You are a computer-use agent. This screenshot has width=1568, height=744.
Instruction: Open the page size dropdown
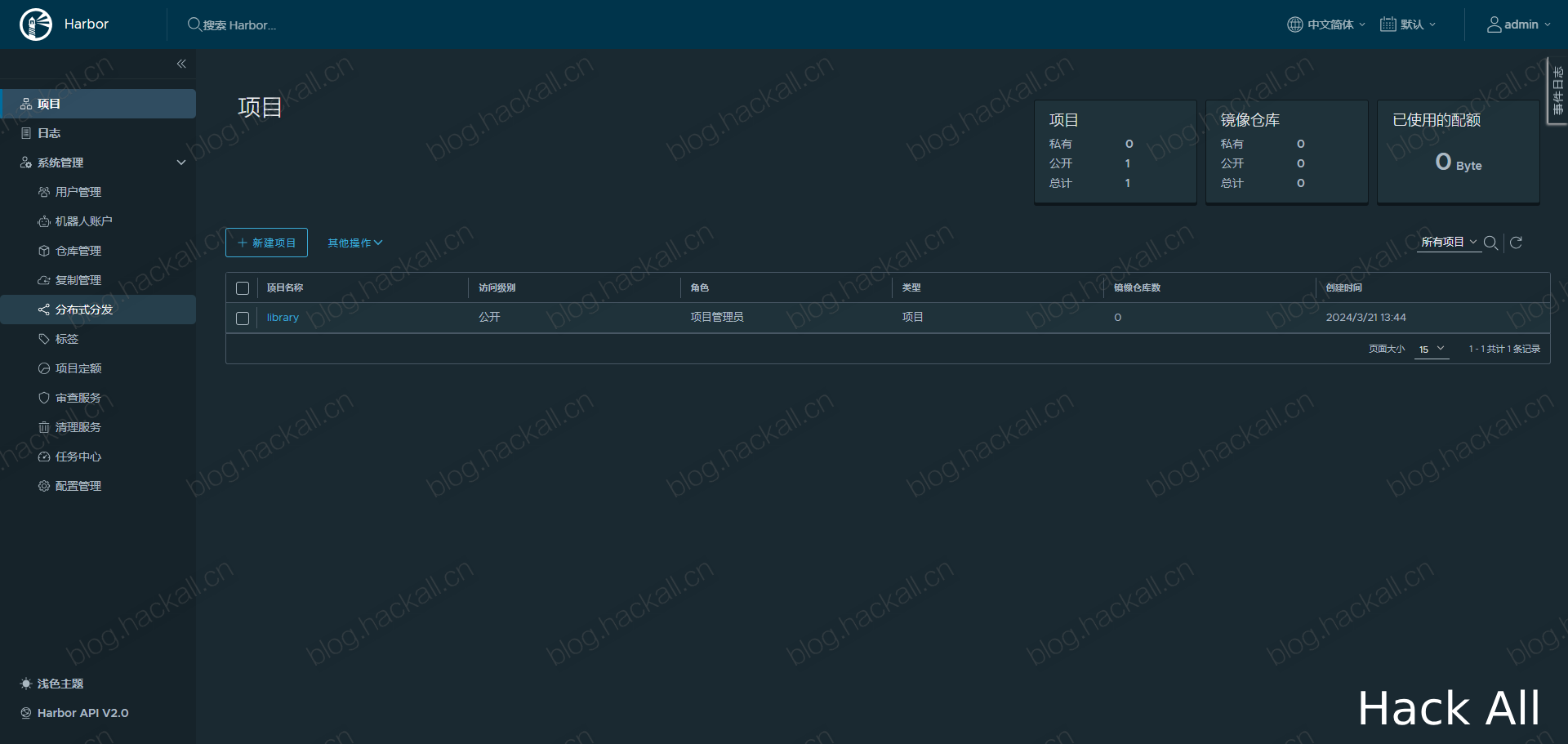tap(1432, 349)
